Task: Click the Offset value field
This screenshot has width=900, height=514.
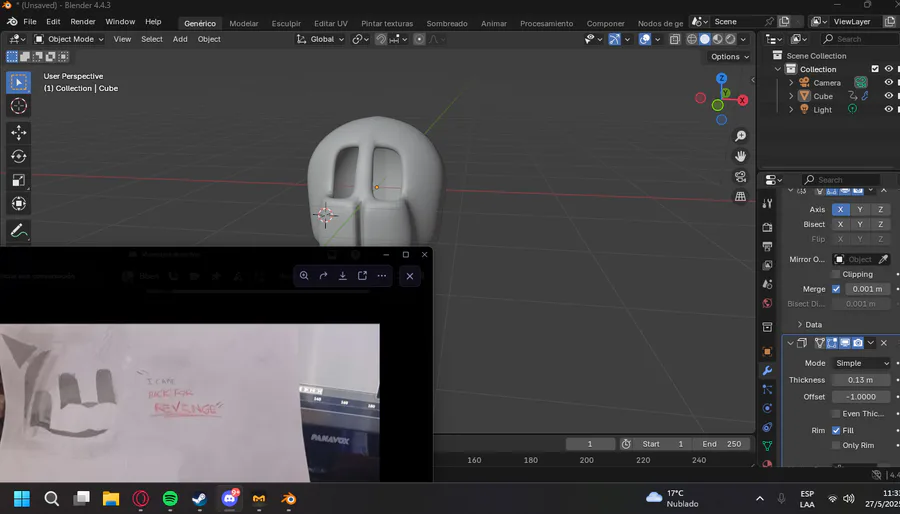Action: tap(862, 396)
